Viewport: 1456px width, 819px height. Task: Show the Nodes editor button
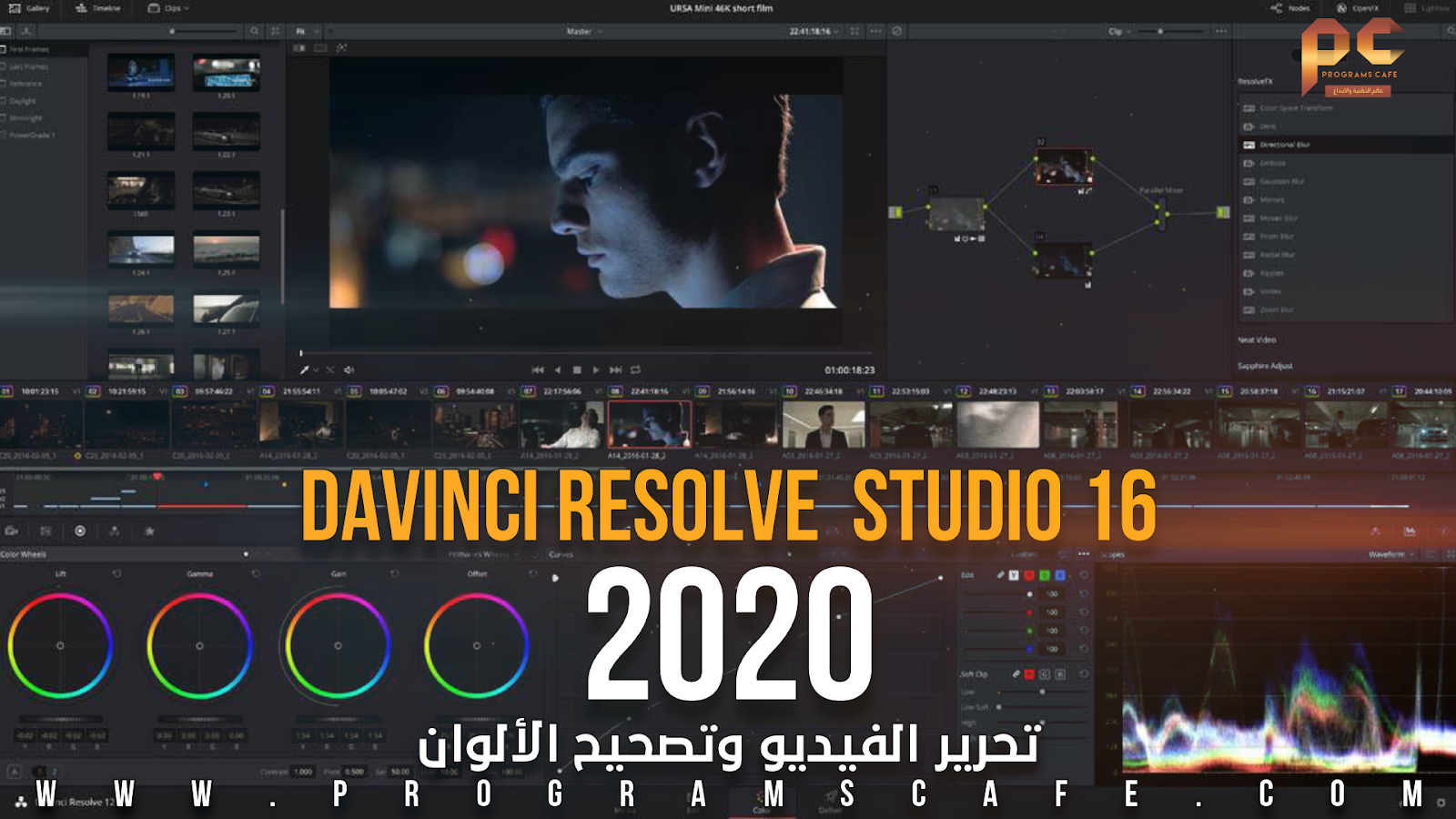(x=1290, y=8)
